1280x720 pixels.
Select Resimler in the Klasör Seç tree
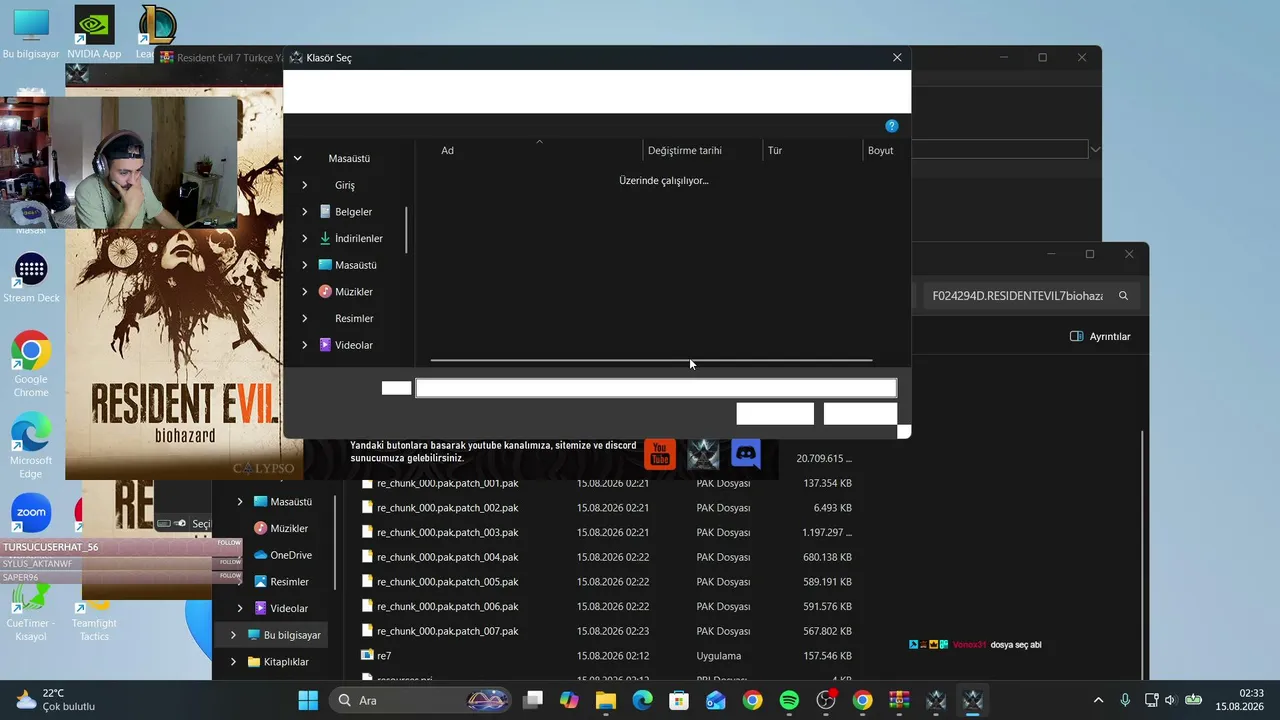[x=355, y=318]
